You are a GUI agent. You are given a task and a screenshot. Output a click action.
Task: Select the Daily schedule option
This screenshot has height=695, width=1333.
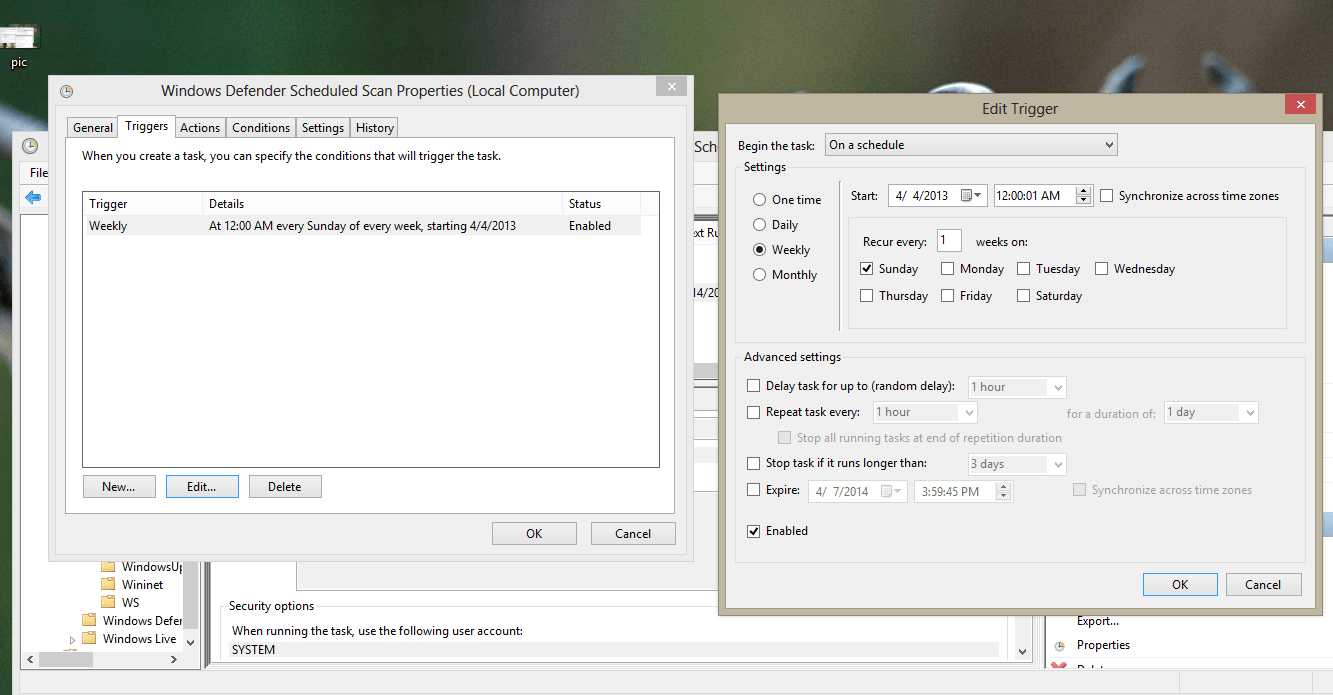coord(760,225)
